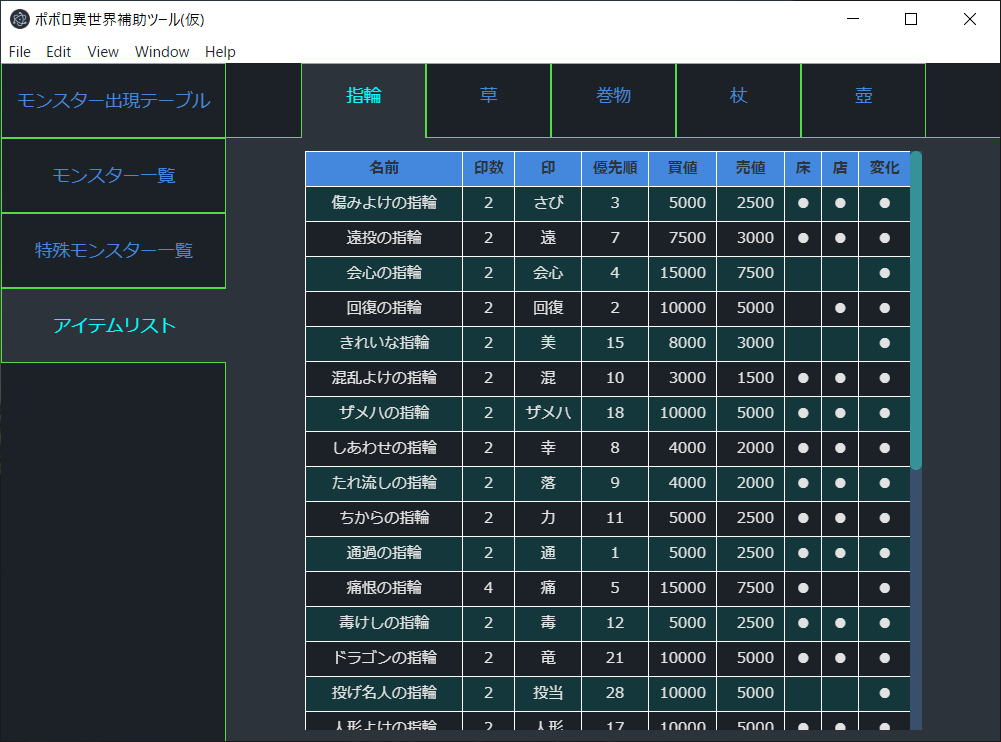Click 印数 value 4 in 痛恨の指輪 row

coord(488,588)
